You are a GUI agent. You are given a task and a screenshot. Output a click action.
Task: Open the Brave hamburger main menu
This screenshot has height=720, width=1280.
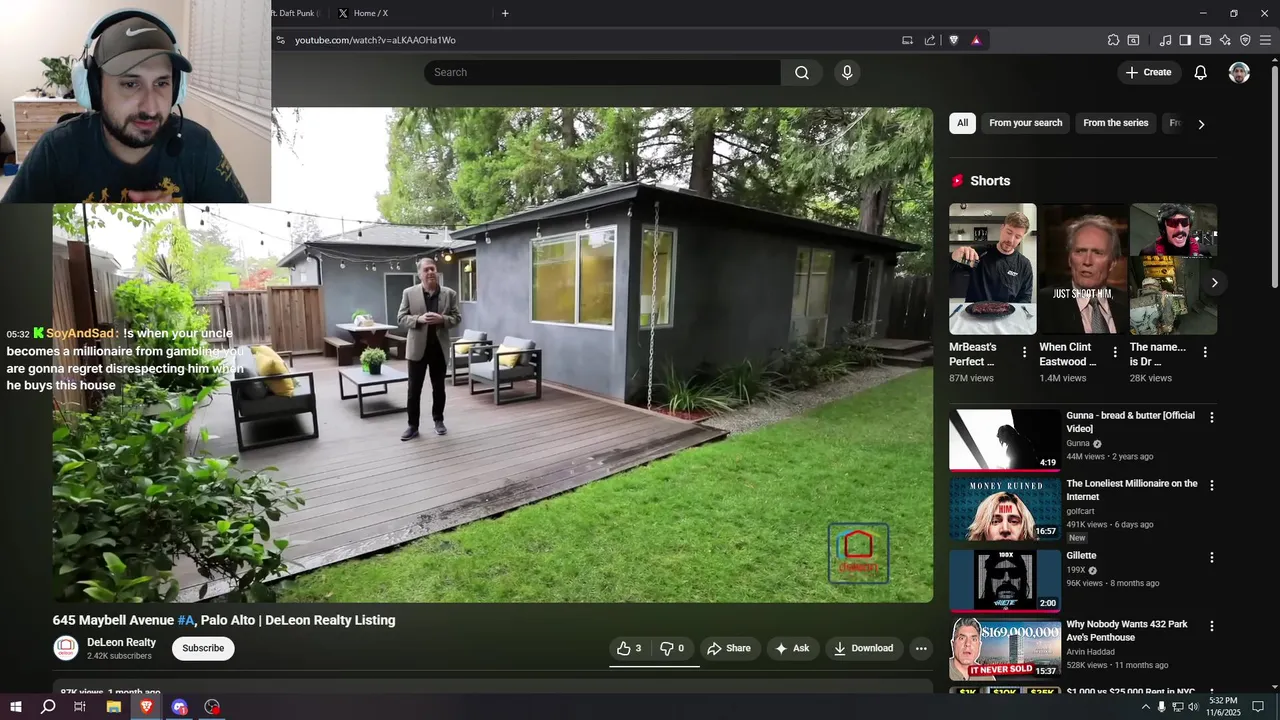coord(1265,40)
